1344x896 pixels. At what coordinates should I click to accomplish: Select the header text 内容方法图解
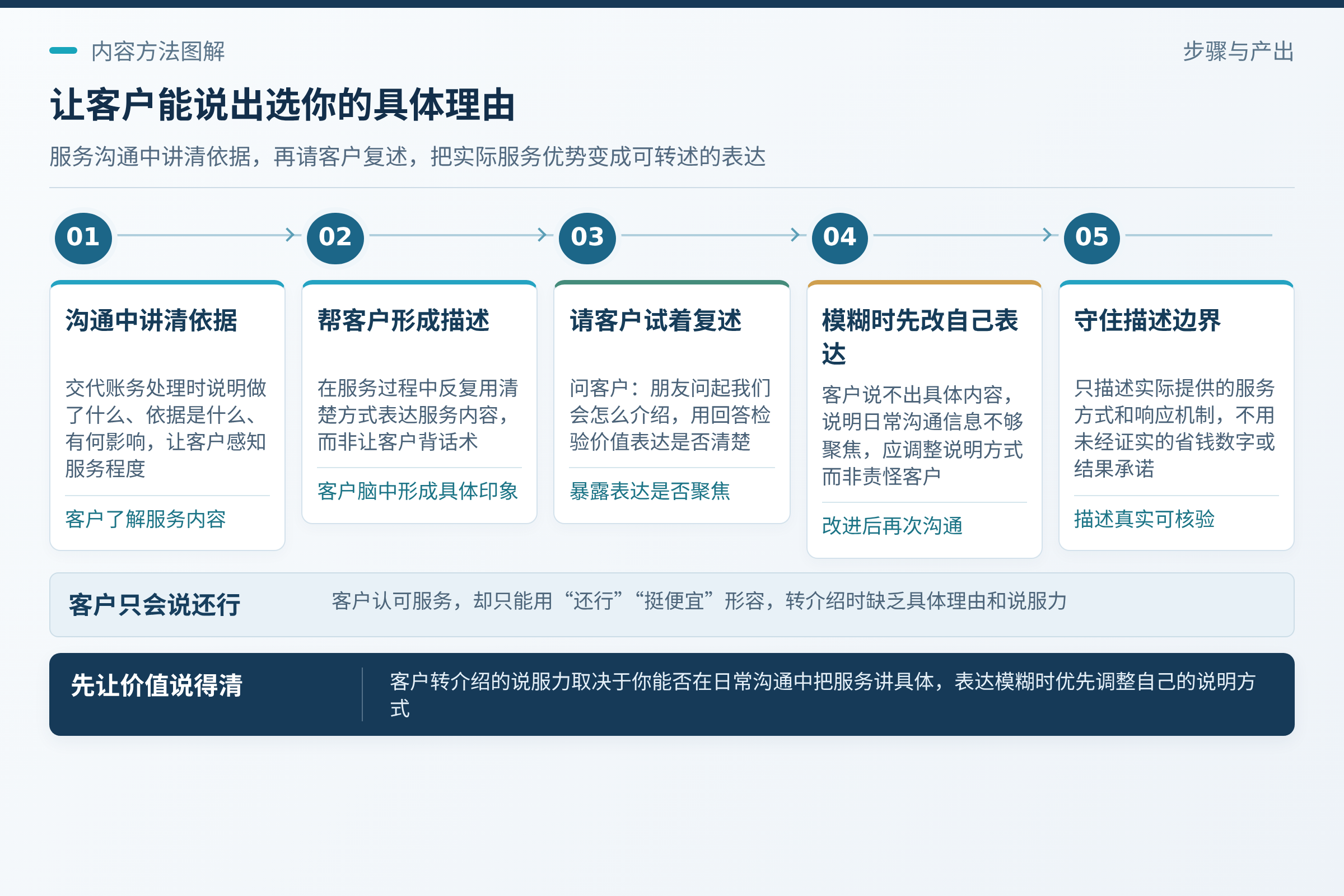pos(158,52)
